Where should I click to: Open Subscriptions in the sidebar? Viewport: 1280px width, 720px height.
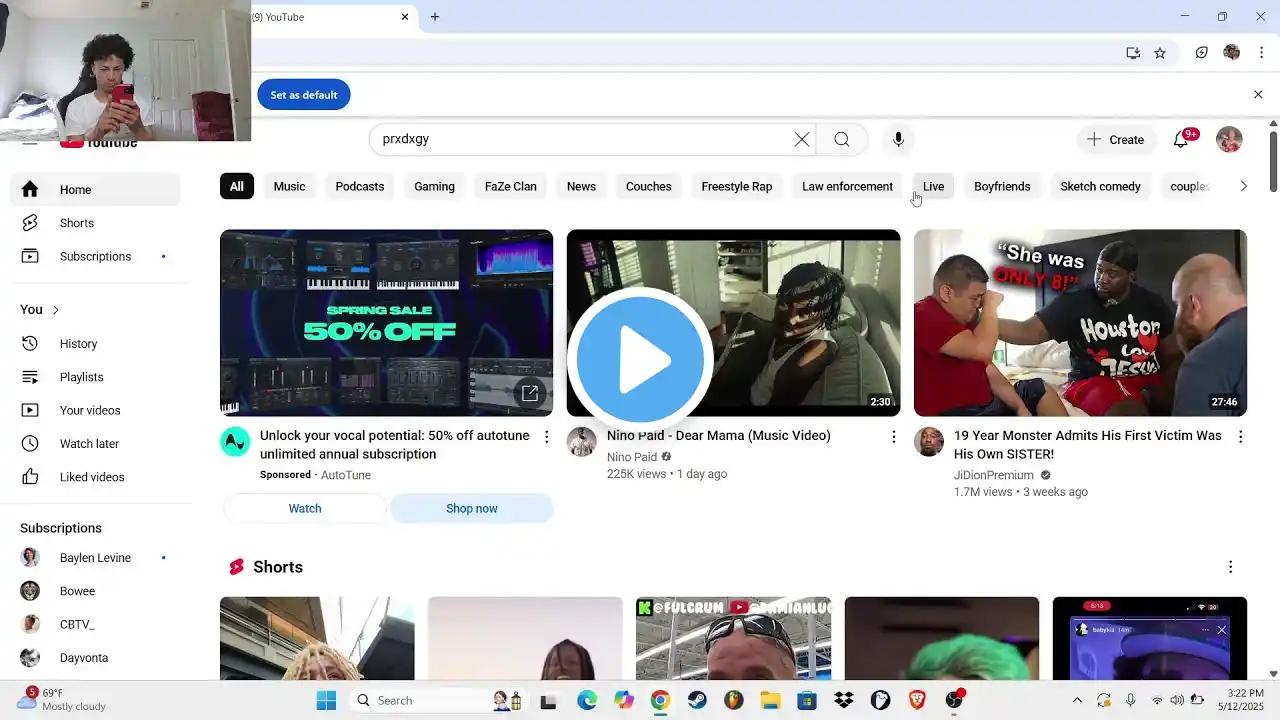(95, 256)
